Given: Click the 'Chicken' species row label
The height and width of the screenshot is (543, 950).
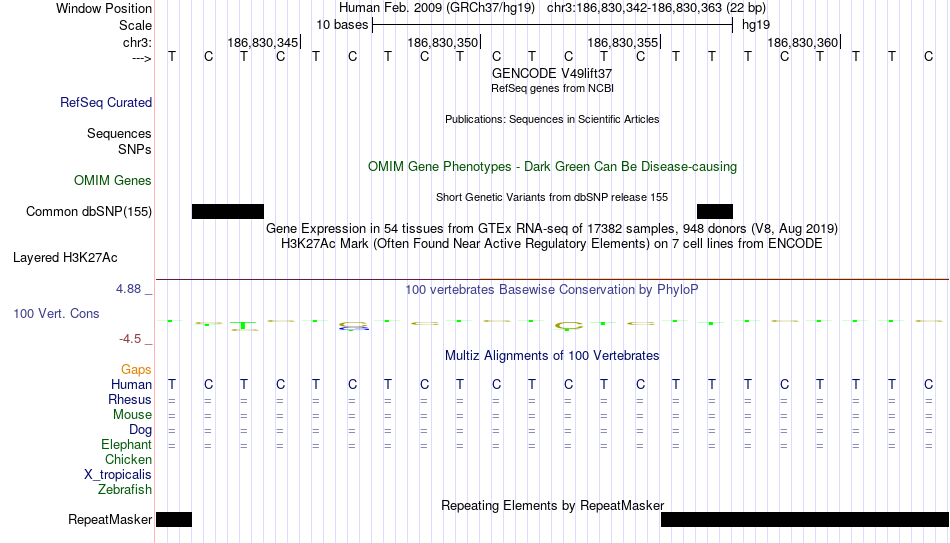Looking at the screenshot, I should [128, 459].
